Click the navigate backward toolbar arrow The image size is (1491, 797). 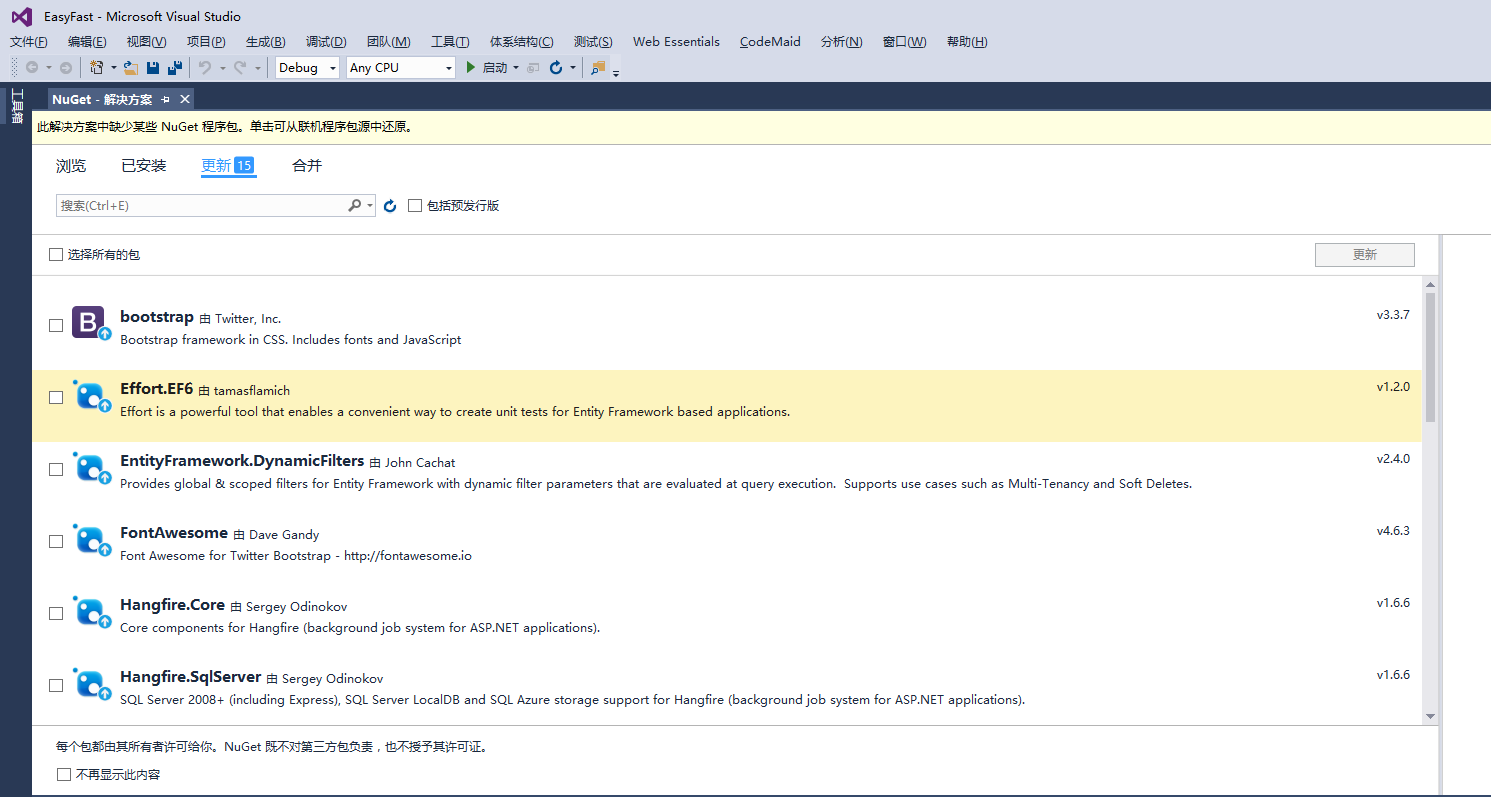point(32,68)
